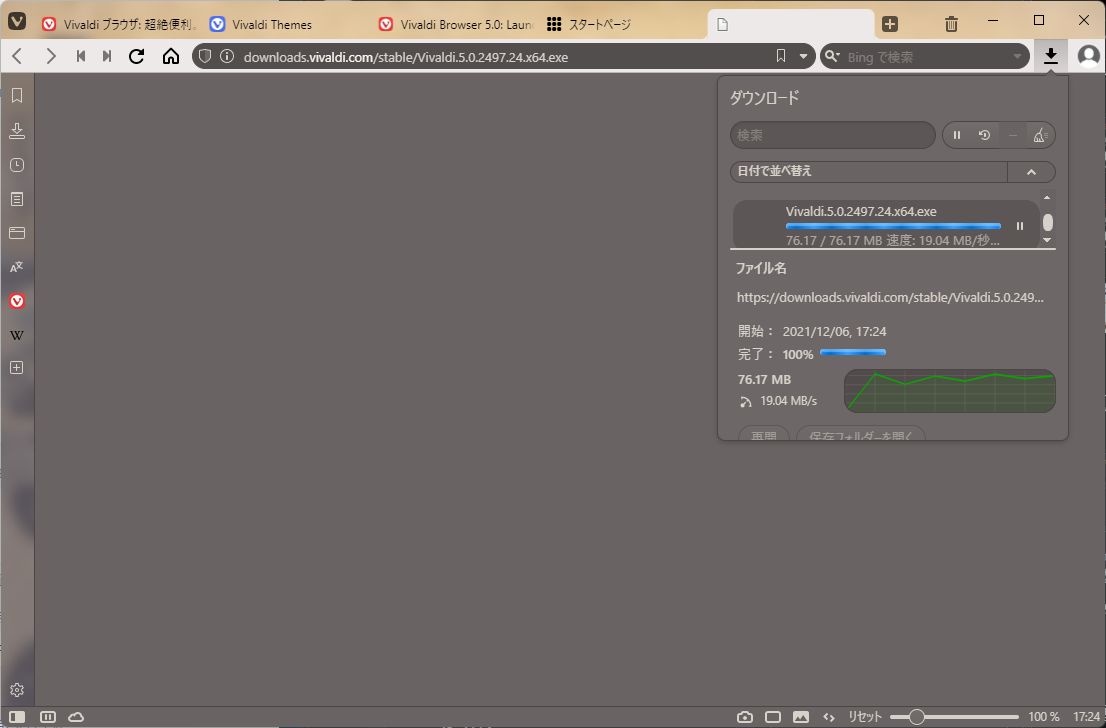This screenshot has height=728, width=1106.
Task: Go to the home page
Action: coord(171,56)
